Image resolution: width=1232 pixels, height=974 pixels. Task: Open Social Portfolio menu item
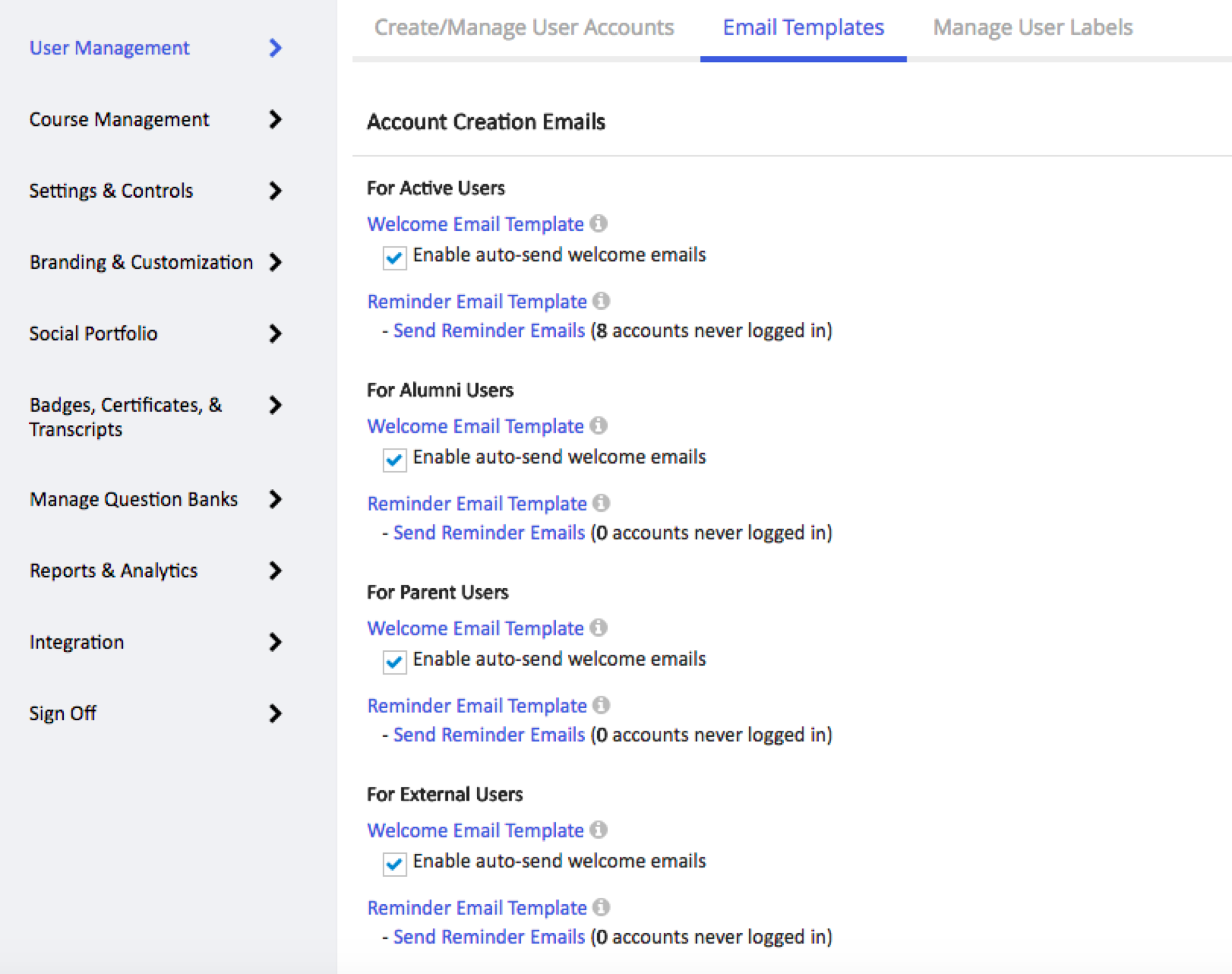tap(94, 334)
